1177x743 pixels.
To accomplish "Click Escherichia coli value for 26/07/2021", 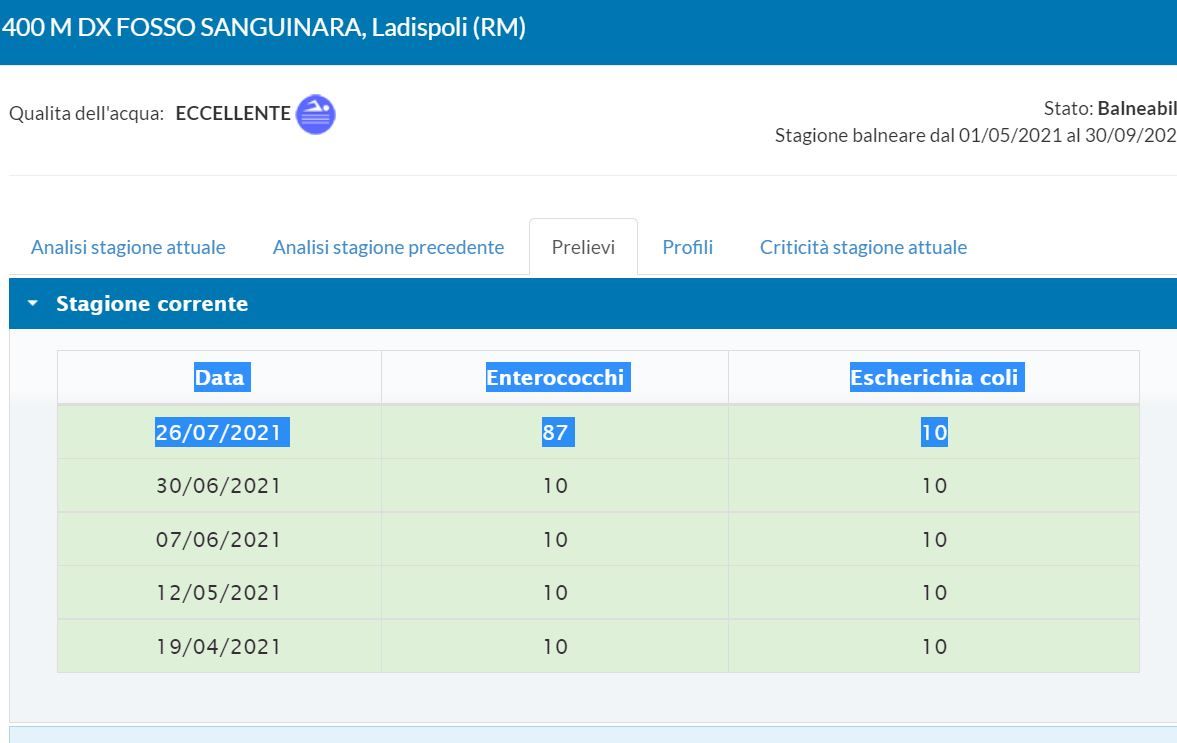I will pos(934,433).
